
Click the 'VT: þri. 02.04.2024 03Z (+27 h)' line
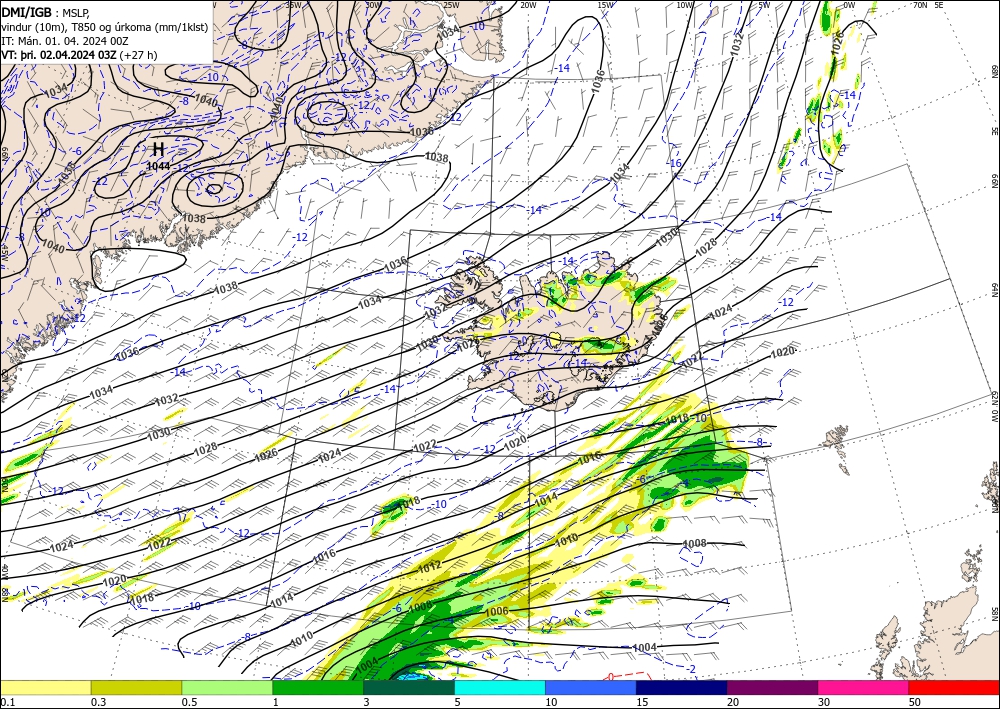(x=79, y=55)
